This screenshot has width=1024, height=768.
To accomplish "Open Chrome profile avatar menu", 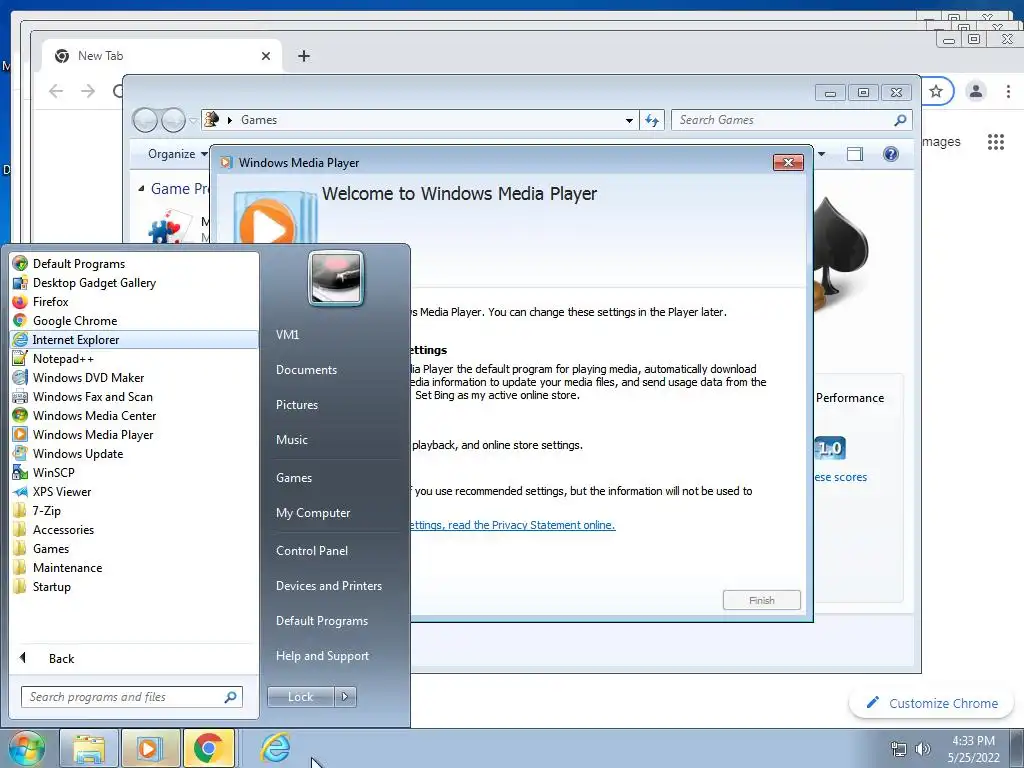I will click(976, 91).
